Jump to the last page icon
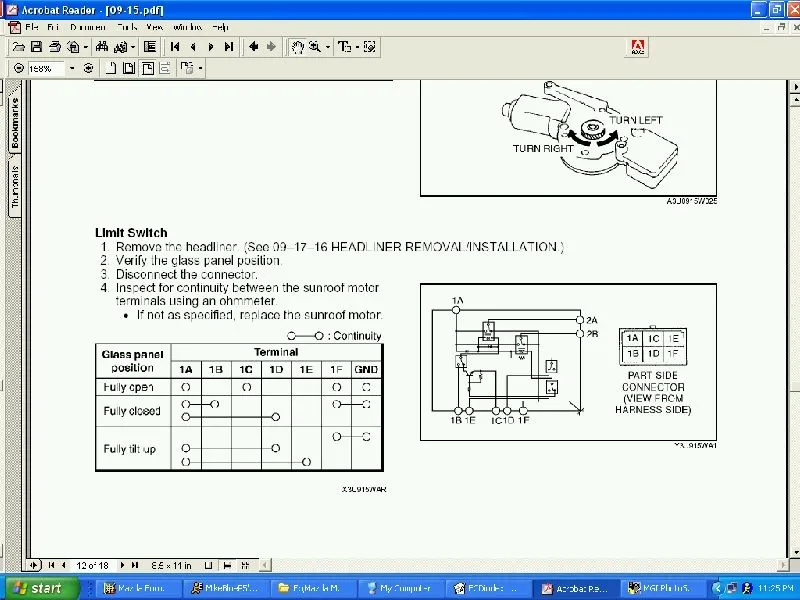Screen dimensions: 800x600 coord(229,46)
